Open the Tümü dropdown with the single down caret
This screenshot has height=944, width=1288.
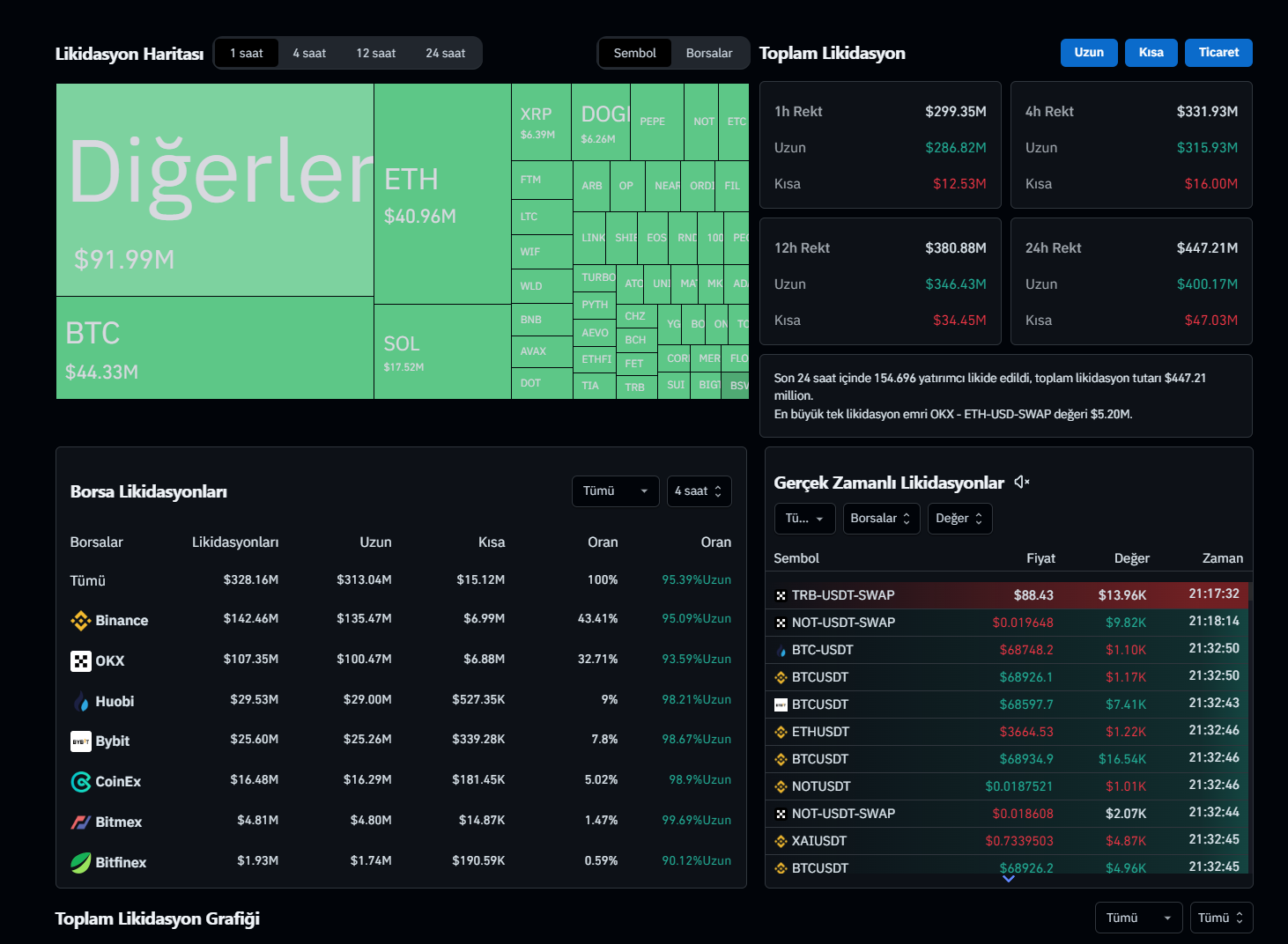(x=1139, y=918)
